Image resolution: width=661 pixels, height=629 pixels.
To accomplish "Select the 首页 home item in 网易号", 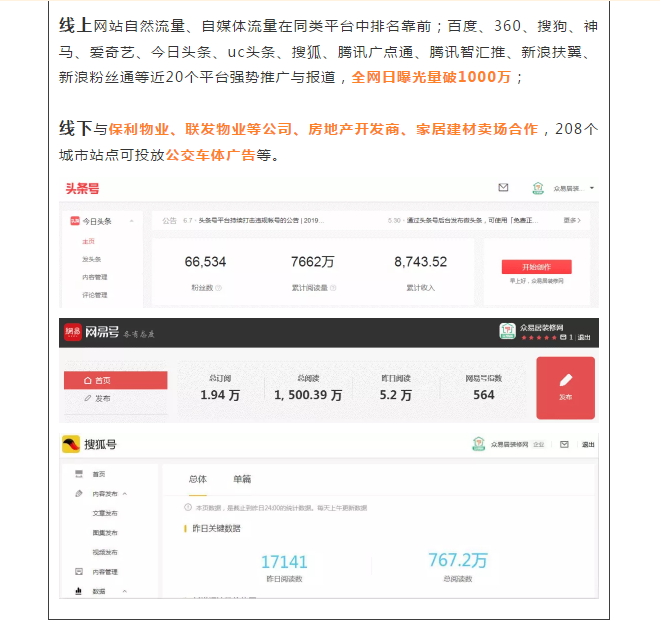I will pyautogui.click(x=97, y=380).
